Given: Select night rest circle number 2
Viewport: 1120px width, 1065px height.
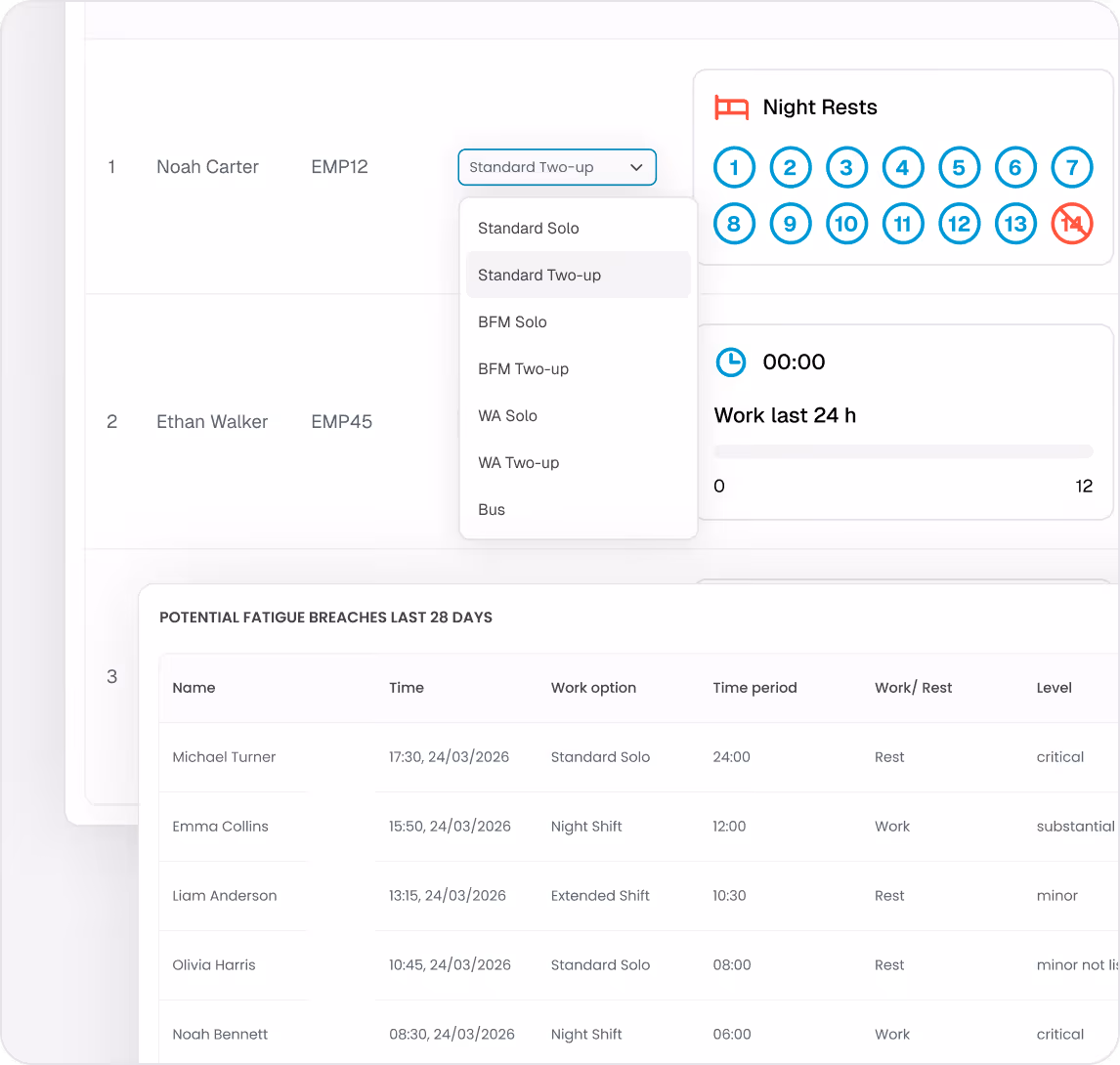Looking at the screenshot, I should (x=790, y=167).
